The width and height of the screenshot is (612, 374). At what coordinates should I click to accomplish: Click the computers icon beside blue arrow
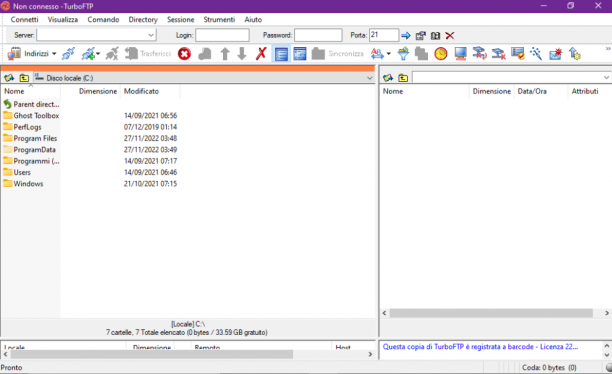[420, 36]
